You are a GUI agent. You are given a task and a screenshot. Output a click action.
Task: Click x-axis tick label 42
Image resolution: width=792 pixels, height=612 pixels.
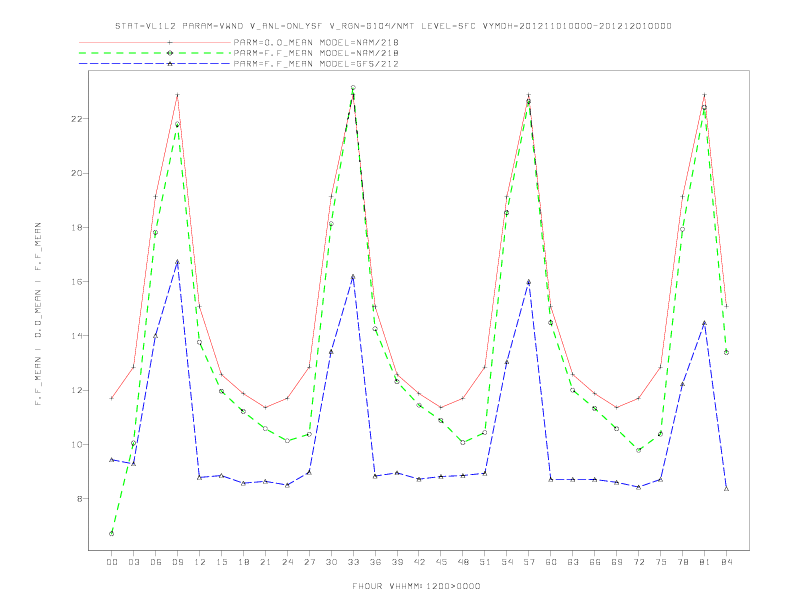pyautogui.click(x=419, y=562)
